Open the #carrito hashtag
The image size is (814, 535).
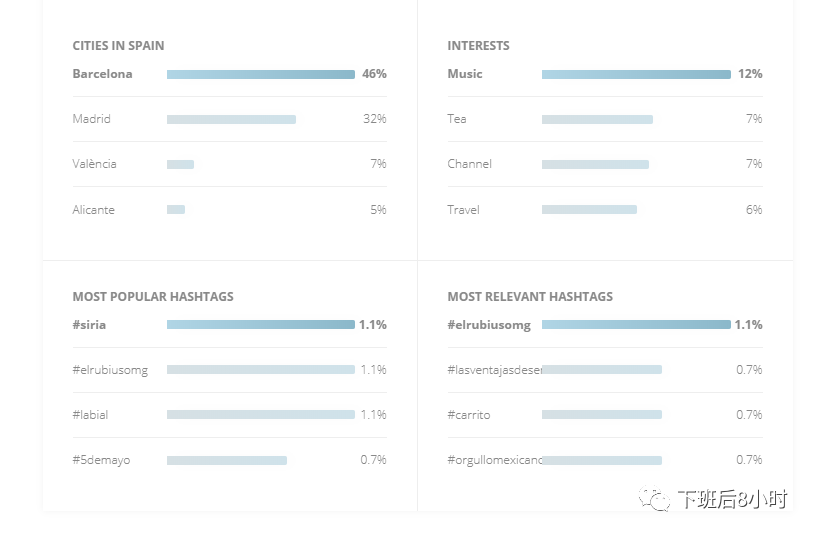click(469, 415)
